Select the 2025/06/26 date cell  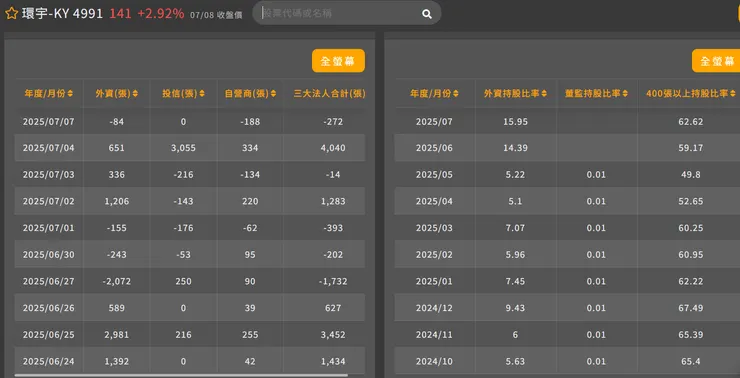(x=49, y=308)
